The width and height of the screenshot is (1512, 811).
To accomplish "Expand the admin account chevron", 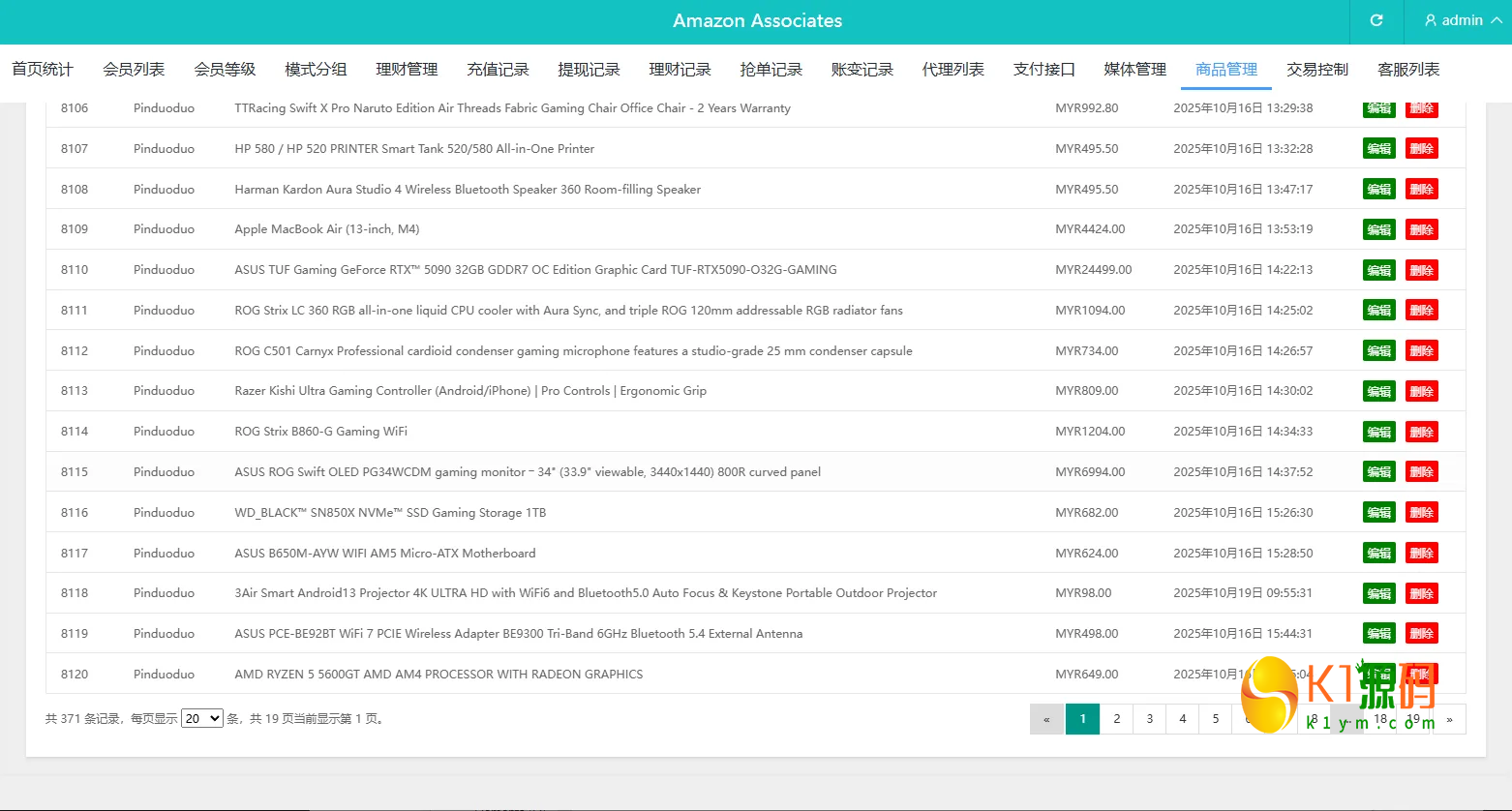I will 1497,20.
